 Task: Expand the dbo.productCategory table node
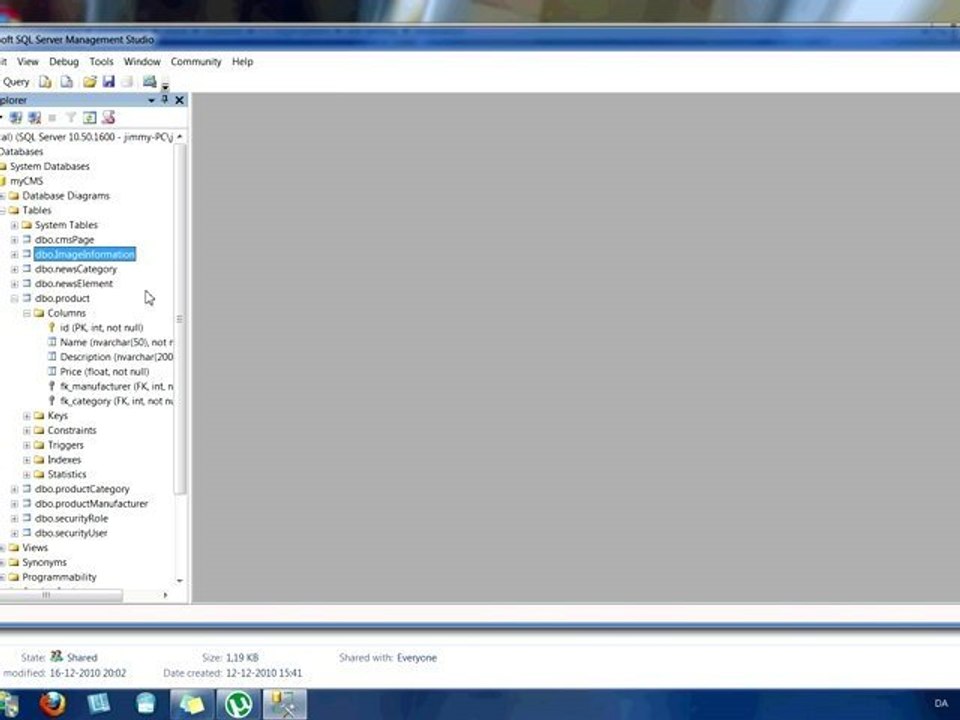pyautogui.click(x=14, y=490)
